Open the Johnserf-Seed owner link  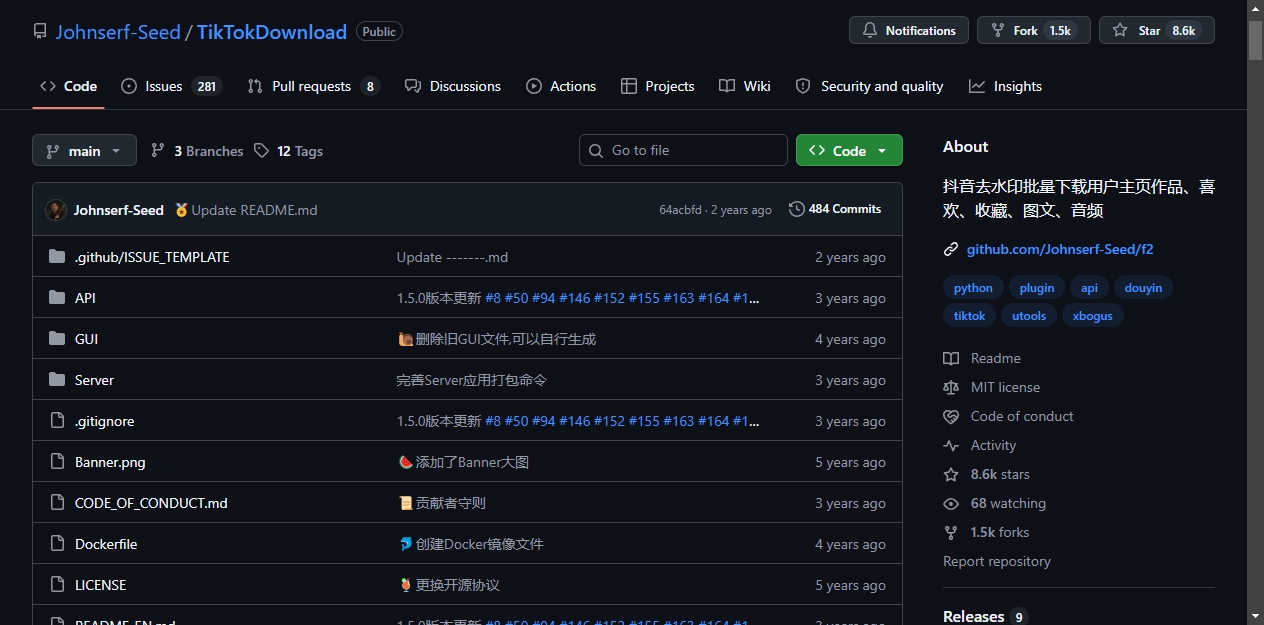(x=118, y=31)
